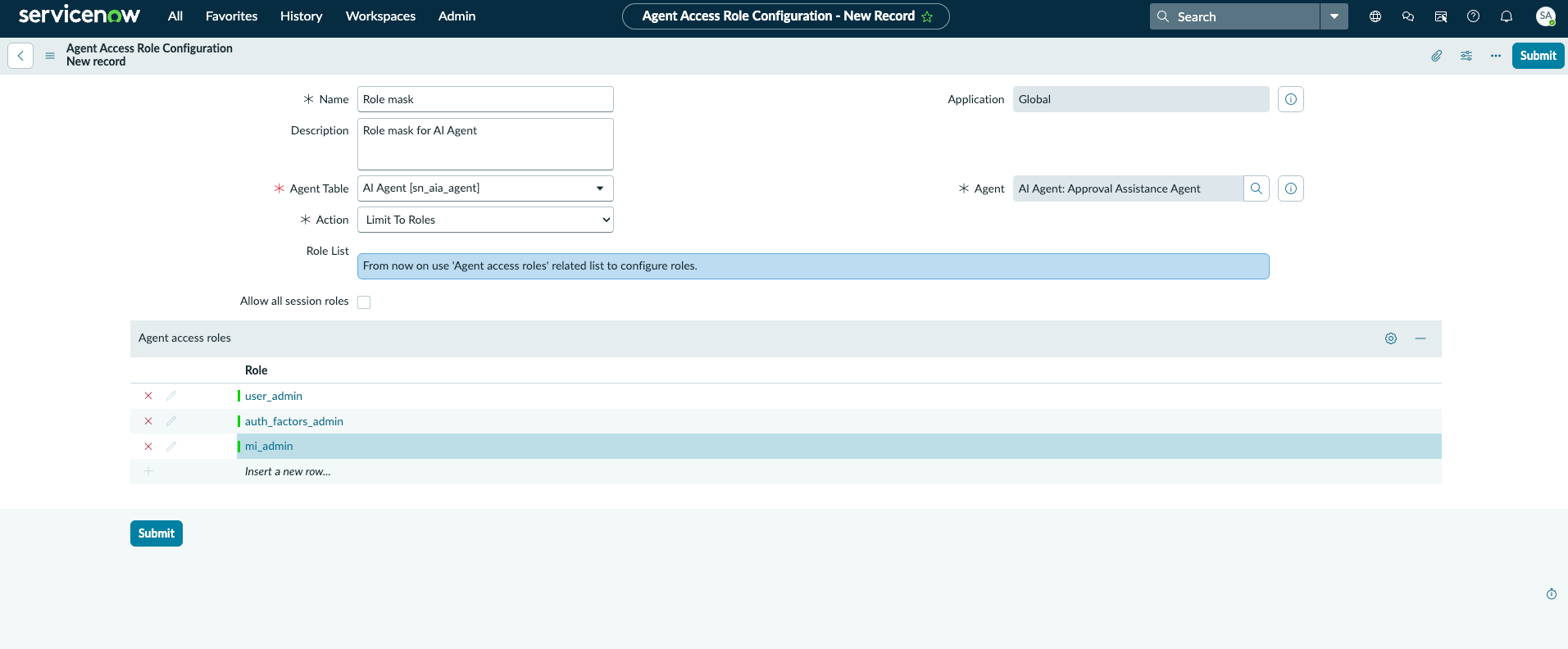The height and width of the screenshot is (649, 1568).
Task: Open the All menu
Action: (x=175, y=16)
